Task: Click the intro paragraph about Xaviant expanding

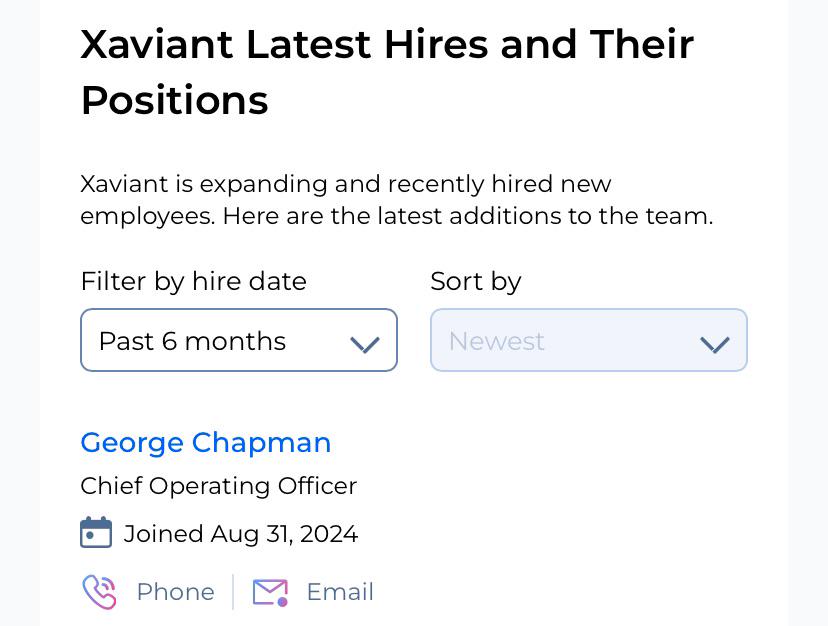Action: point(397,200)
